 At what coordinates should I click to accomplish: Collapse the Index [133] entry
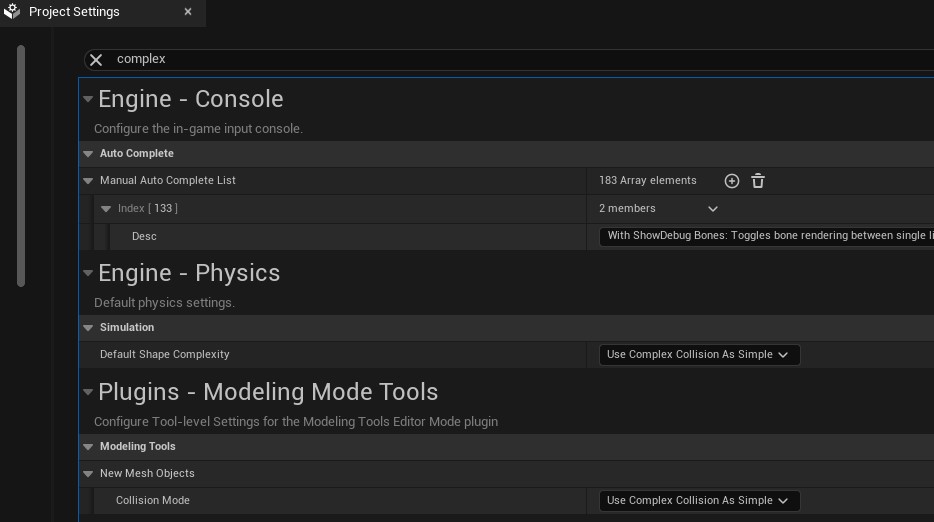pos(106,209)
